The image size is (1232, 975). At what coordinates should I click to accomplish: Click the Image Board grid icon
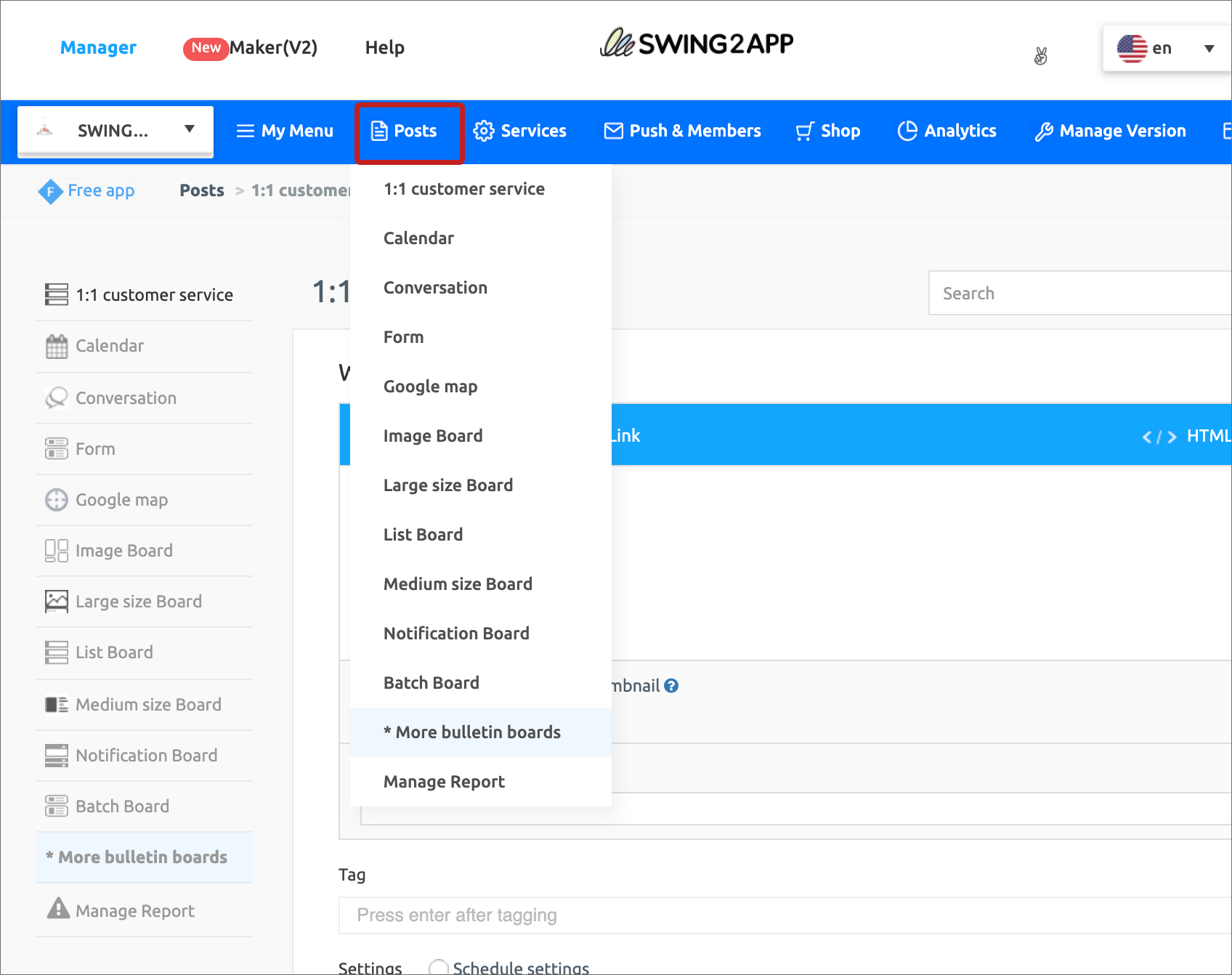tap(57, 551)
